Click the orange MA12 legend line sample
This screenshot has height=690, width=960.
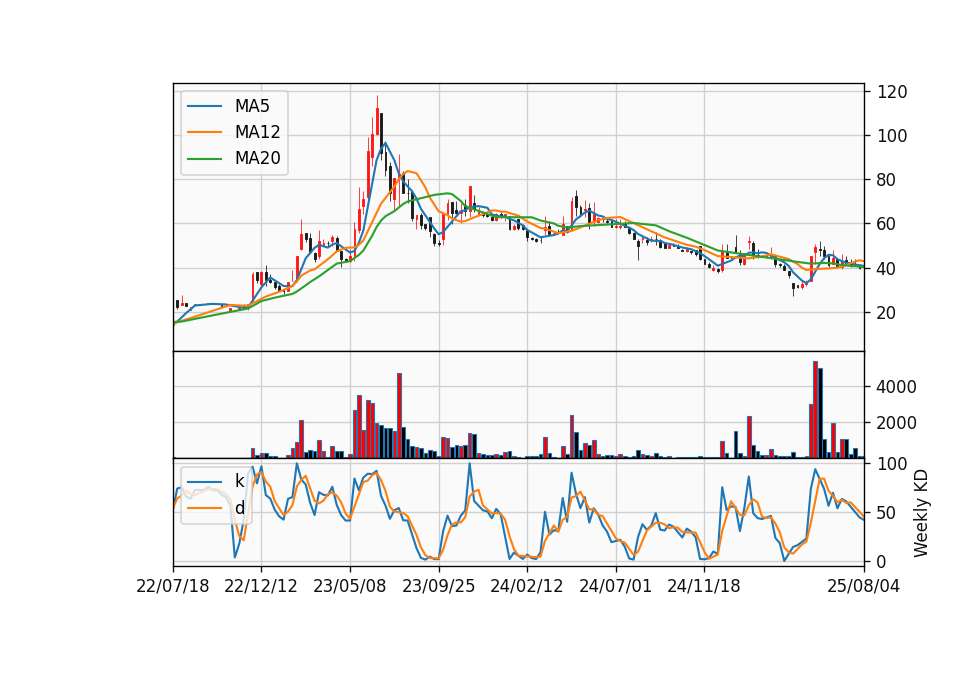click(204, 132)
